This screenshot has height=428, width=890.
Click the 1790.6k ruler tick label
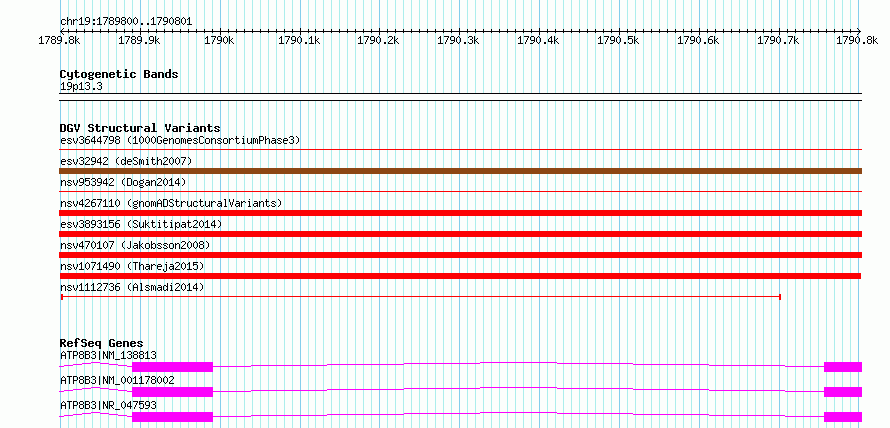[699, 40]
